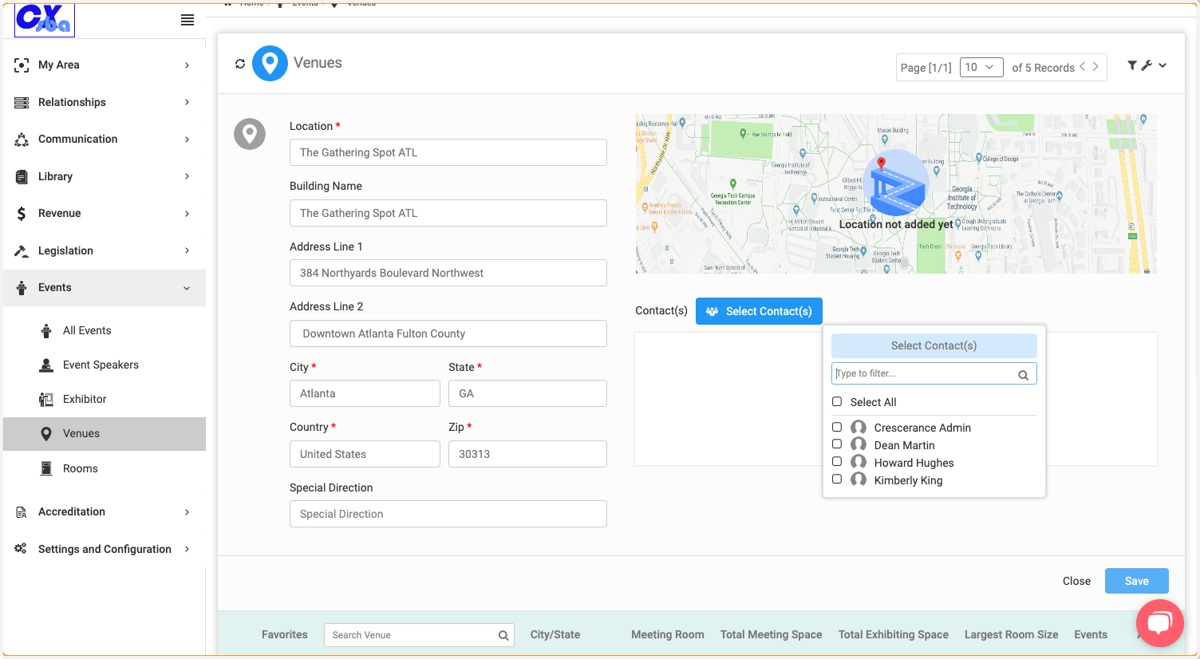The height and width of the screenshot is (659, 1200).
Task: Expand the Relationships menu chevron
Action: point(187,102)
